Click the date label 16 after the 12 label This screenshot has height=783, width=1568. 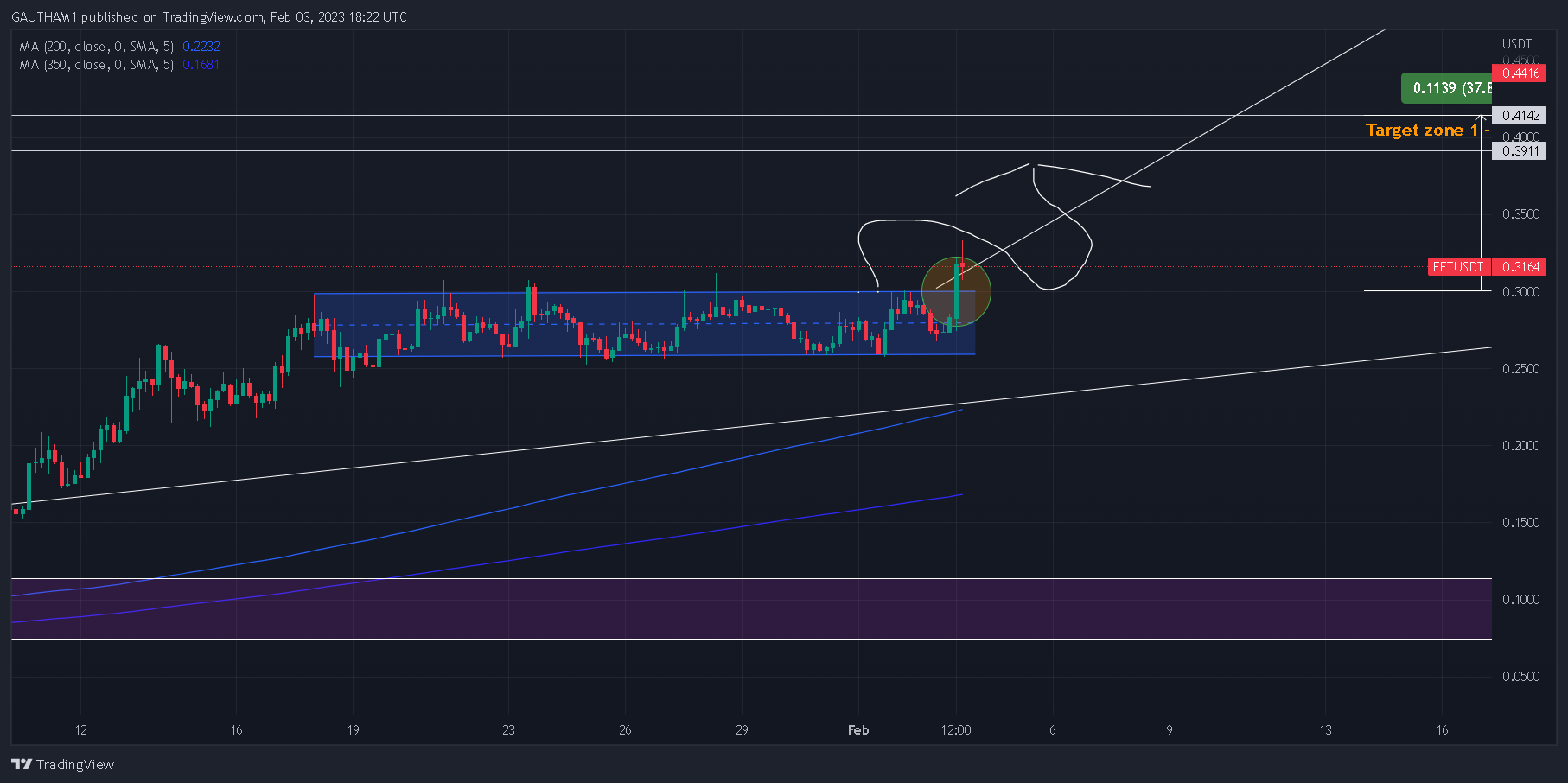coord(237,730)
